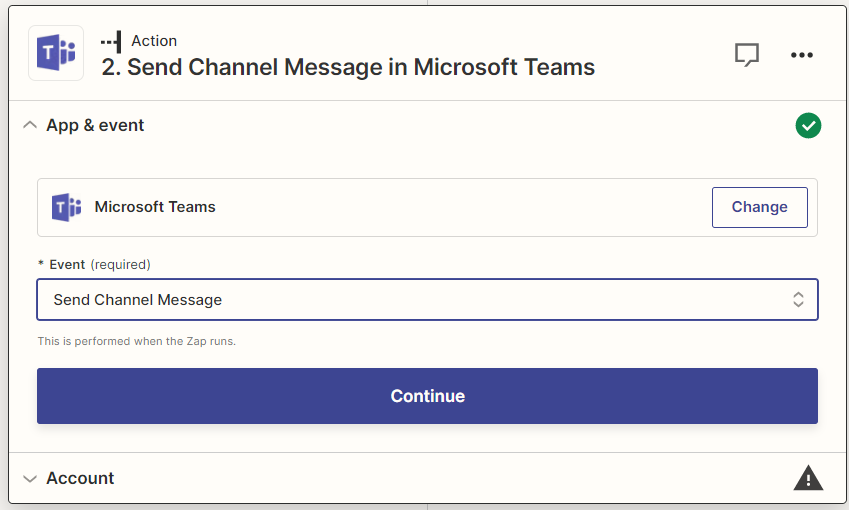Click the Event required field label
The image size is (849, 510).
click(94, 265)
